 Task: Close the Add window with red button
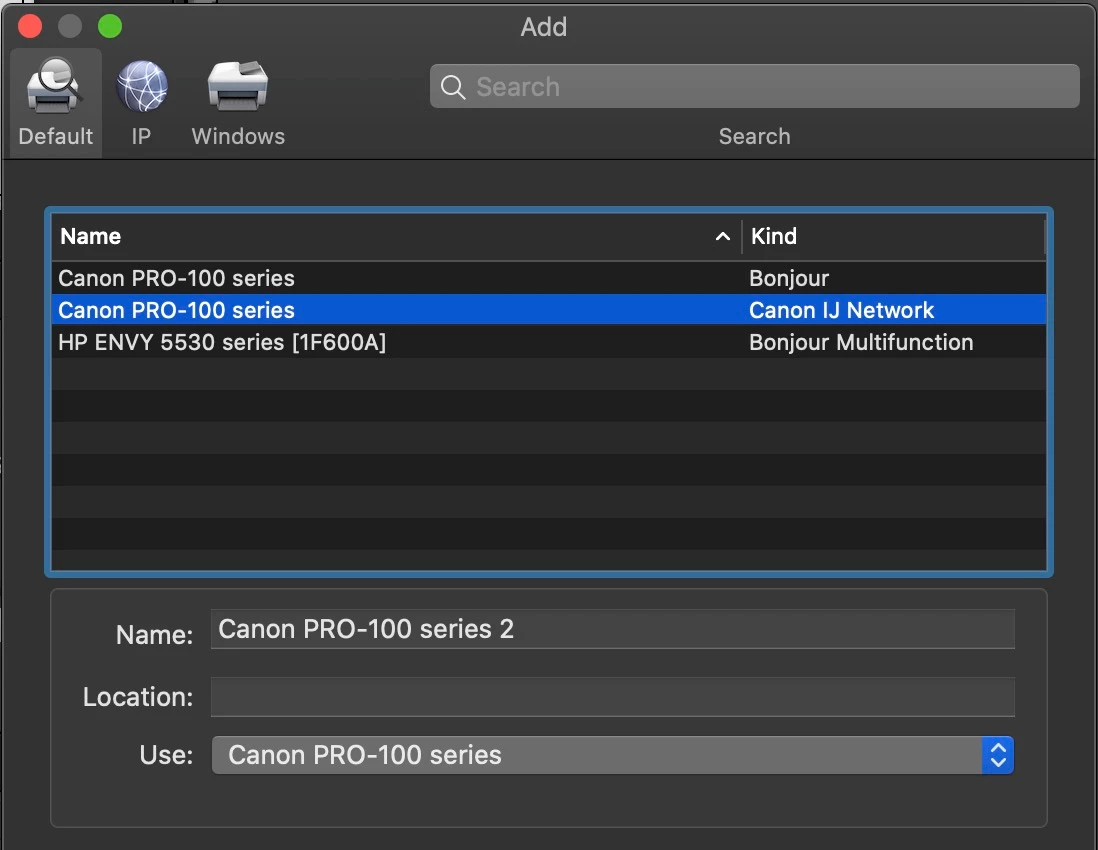[x=30, y=27]
